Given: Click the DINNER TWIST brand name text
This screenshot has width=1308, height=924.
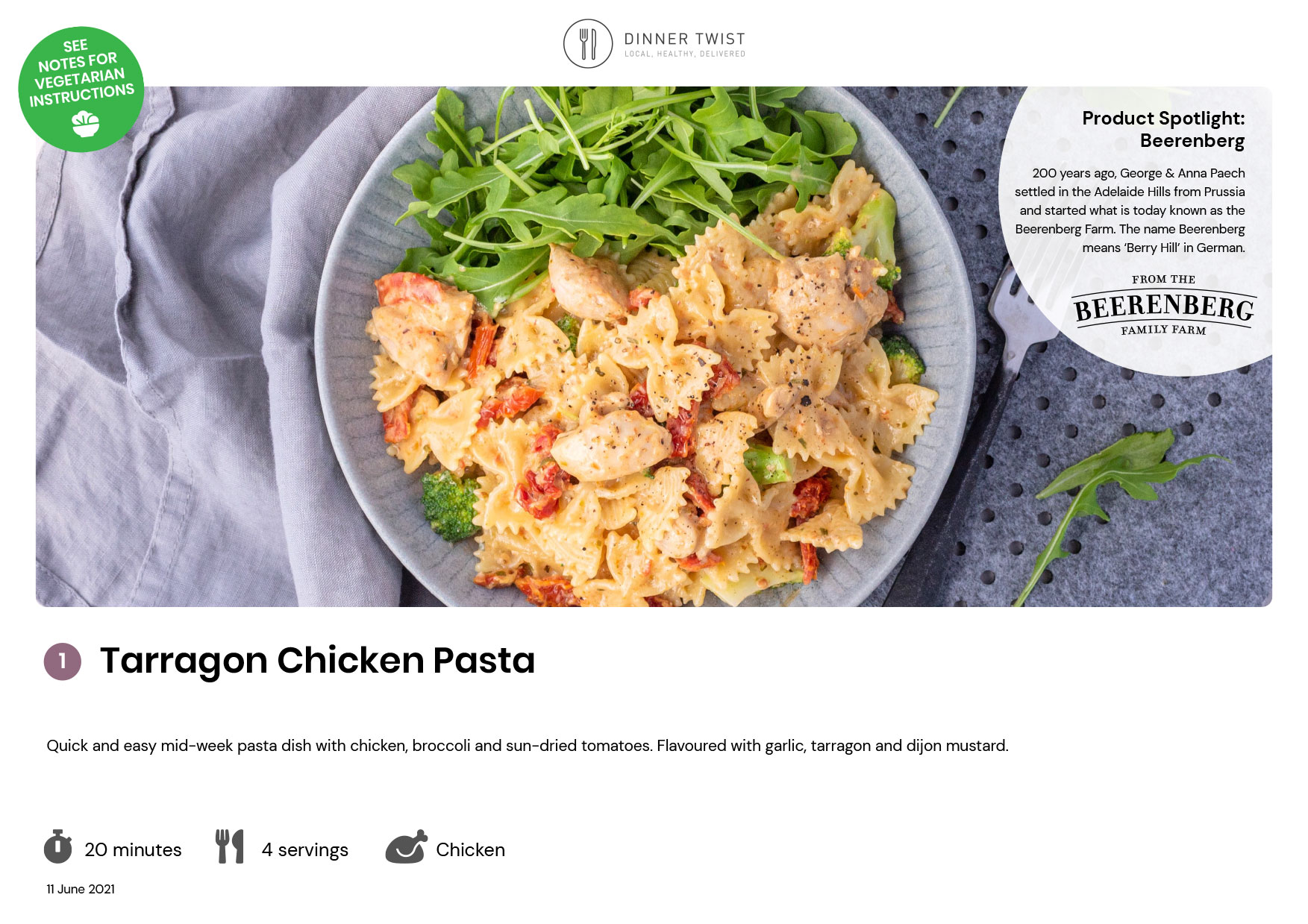Looking at the screenshot, I should click(x=684, y=39).
